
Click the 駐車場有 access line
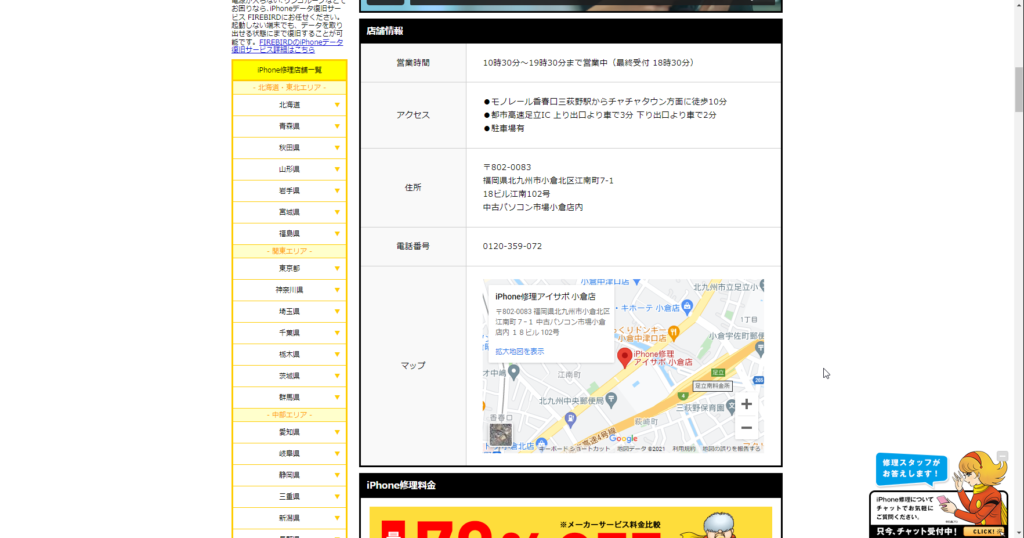(x=504, y=129)
